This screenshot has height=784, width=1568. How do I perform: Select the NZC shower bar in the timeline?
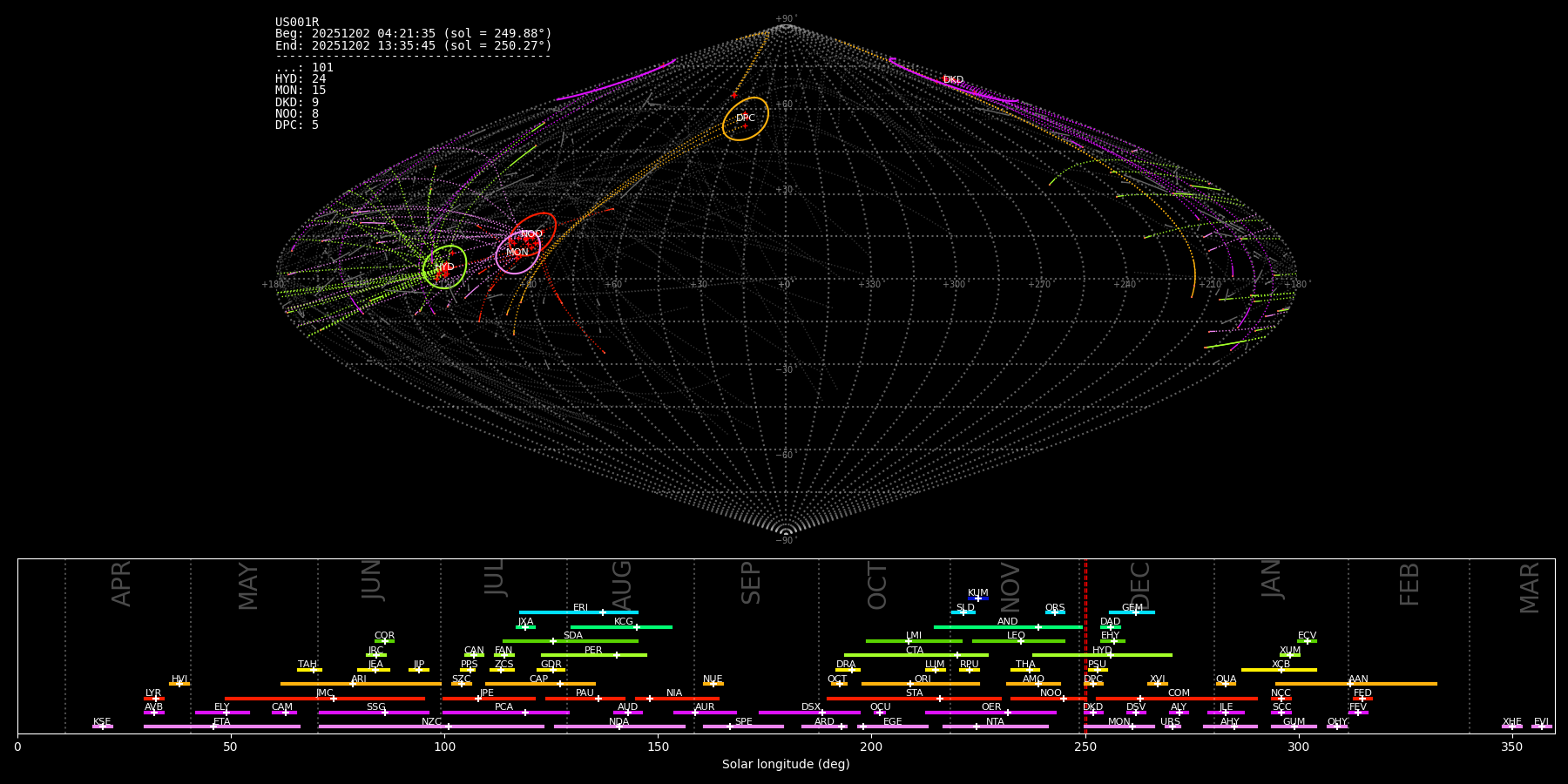(x=431, y=727)
